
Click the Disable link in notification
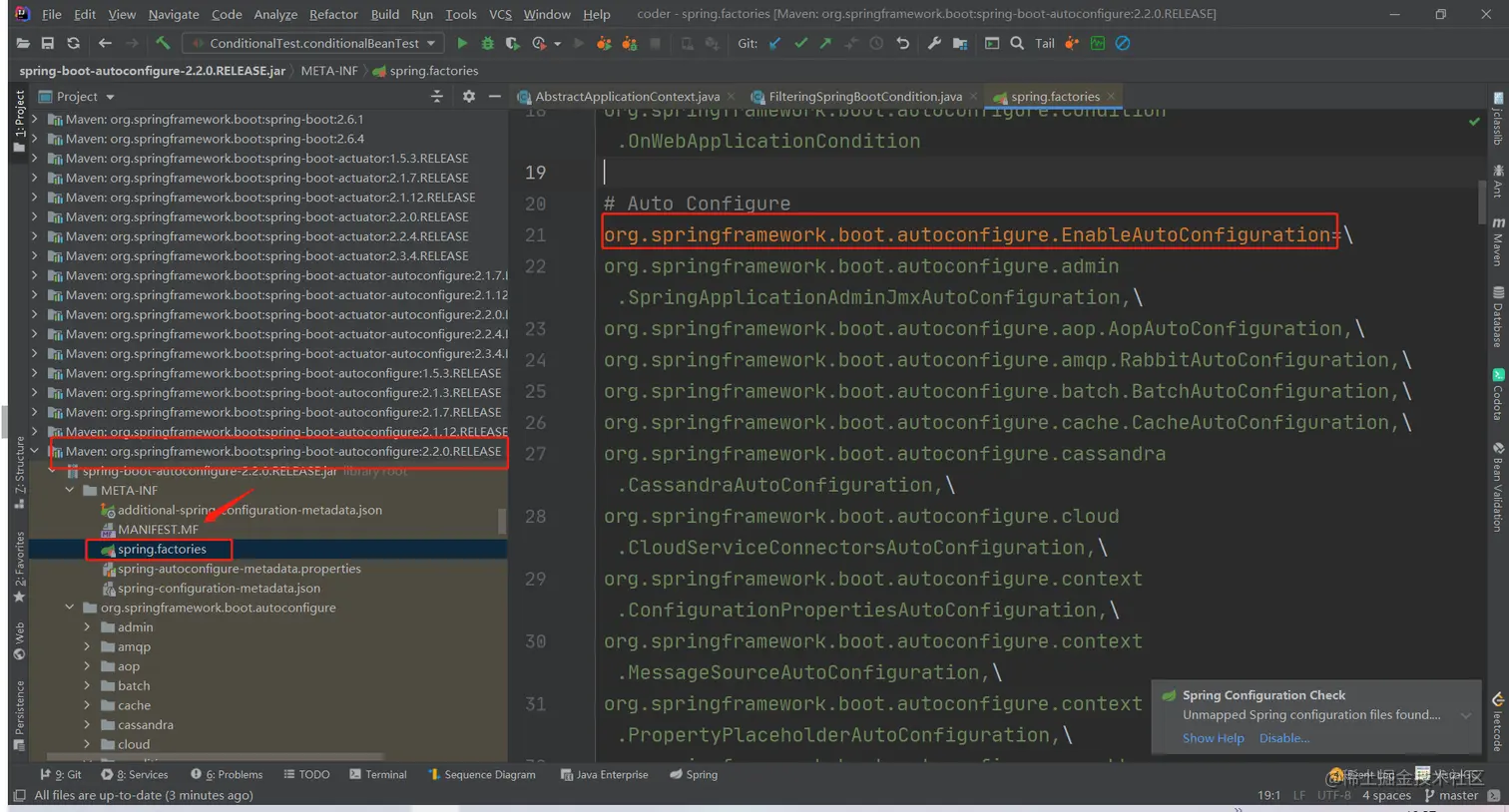point(1283,738)
